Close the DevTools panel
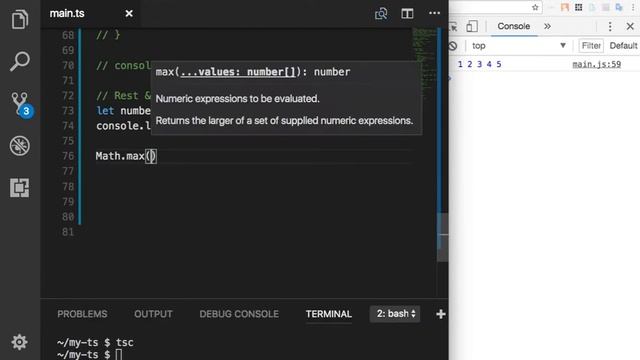This screenshot has width=640, height=360. pyautogui.click(x=630, y=27)
